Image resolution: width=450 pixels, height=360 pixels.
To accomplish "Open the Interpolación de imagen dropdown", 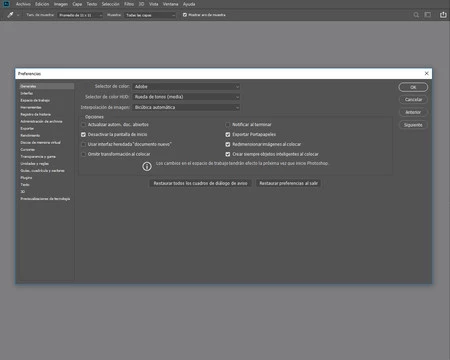I will pyautogui.click(x=186, y=108).
